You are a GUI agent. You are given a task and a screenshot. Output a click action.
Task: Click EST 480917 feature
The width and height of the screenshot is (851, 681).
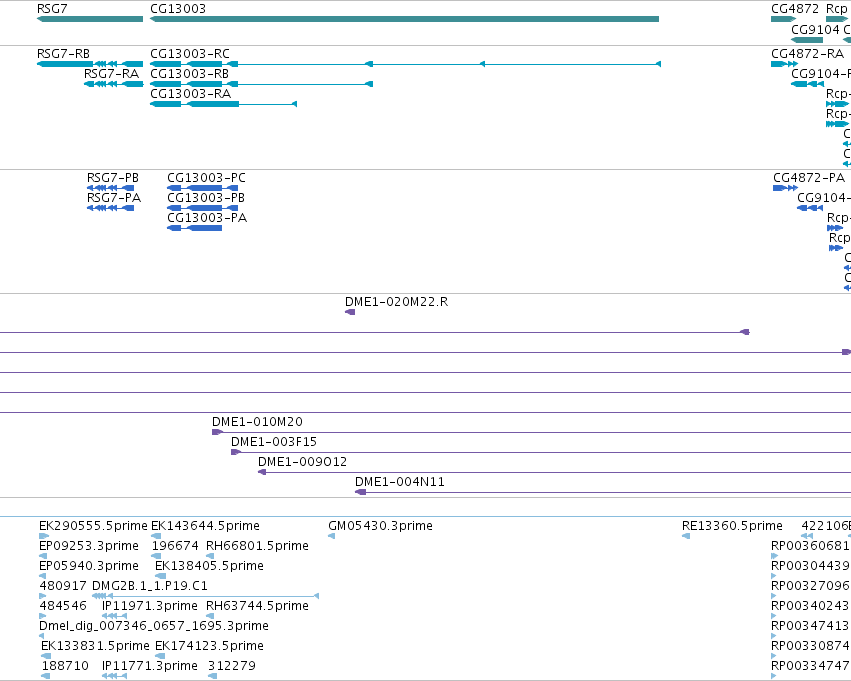tap(43, 596)
